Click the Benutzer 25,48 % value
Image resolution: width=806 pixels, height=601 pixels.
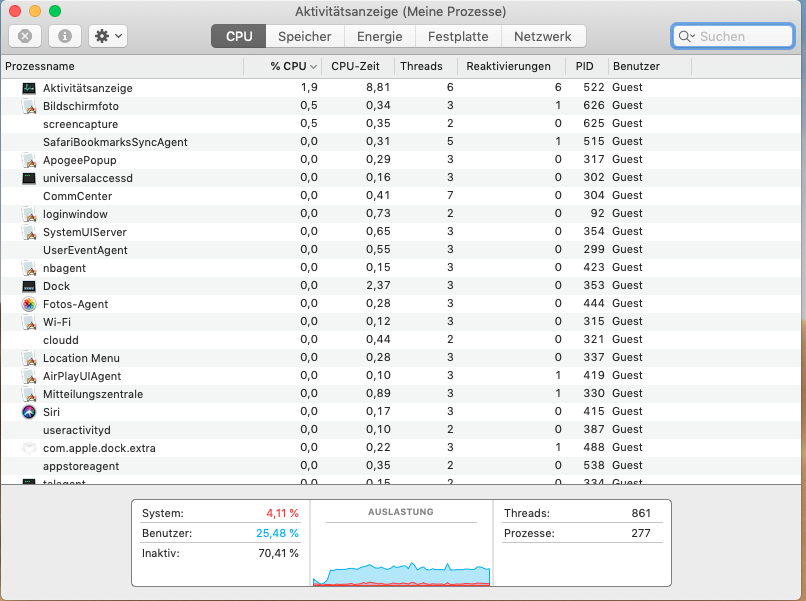278,533
